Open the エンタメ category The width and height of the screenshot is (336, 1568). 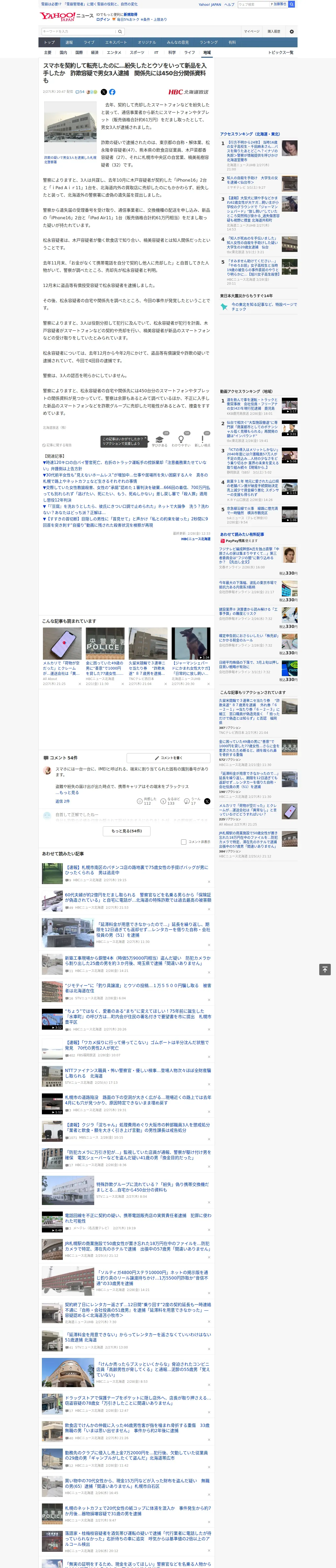point(114,52)
